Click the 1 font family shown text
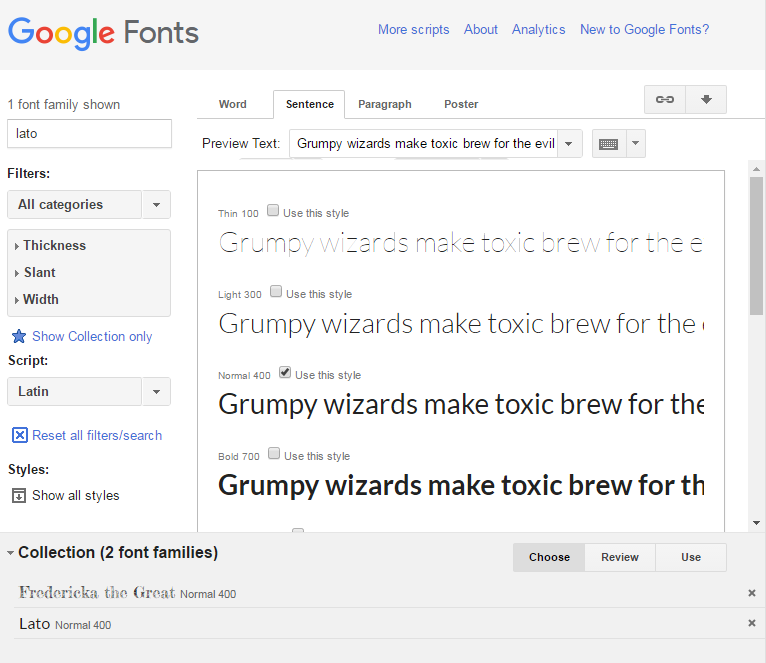The width and height of the screenshot is (766, 663). (64, 105)
